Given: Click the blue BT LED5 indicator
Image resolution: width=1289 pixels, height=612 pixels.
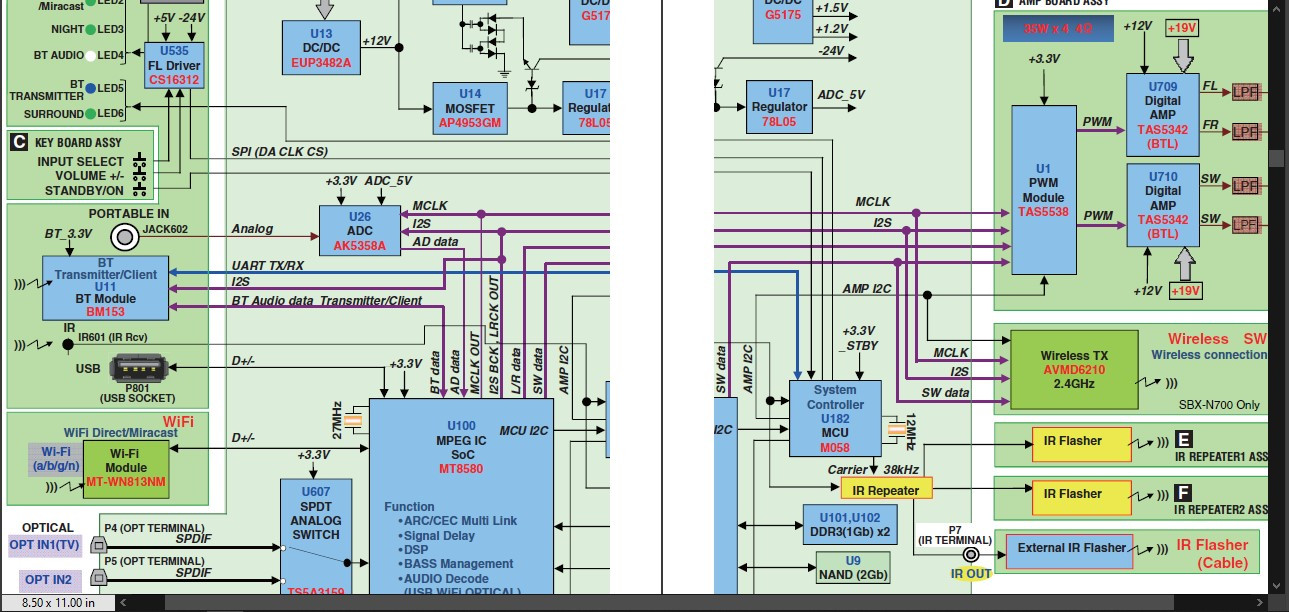Looking at the screenshot, I should tap(90, 88).
